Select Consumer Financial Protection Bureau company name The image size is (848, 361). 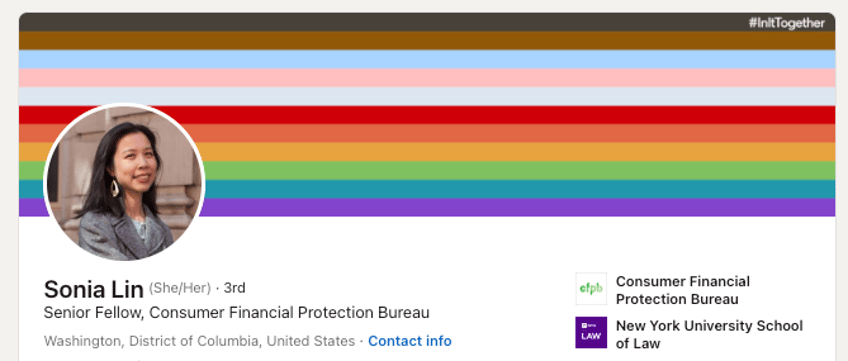coord(683,290)
